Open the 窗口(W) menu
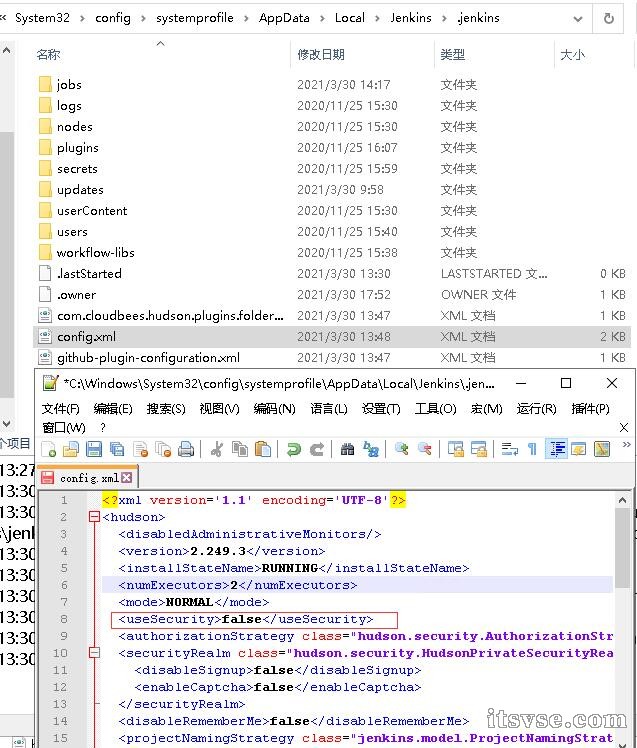This screenshot has height=748, width=637. (64, 427)
